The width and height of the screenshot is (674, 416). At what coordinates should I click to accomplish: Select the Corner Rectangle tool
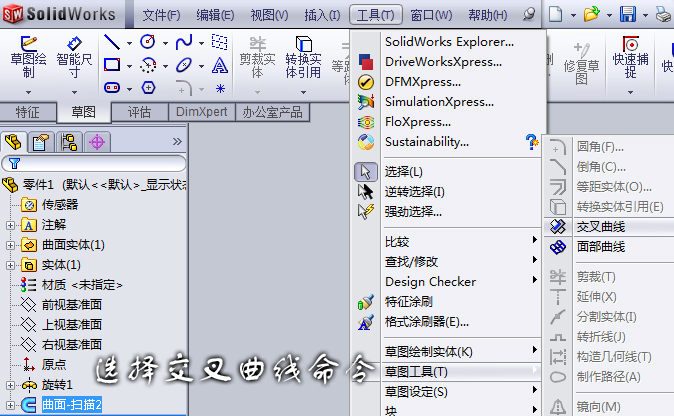[112, 65]
